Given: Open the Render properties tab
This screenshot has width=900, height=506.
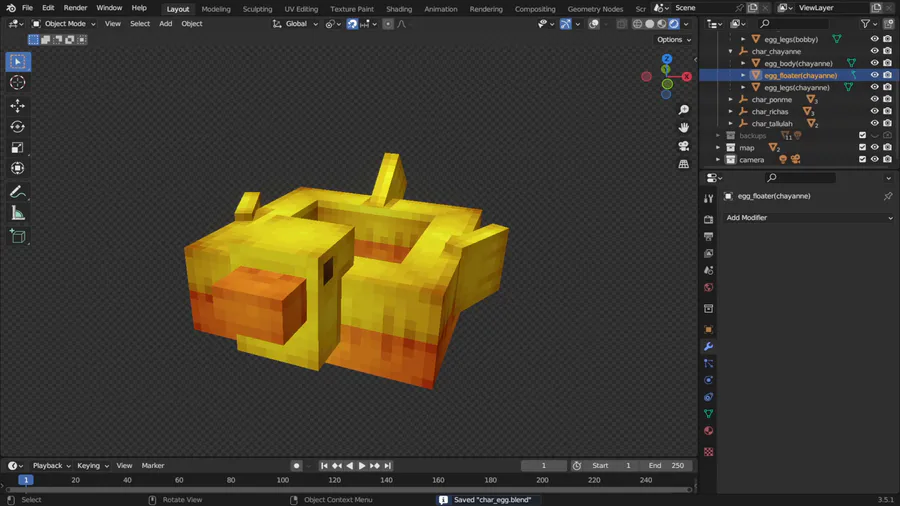Looking at the screenshot, I should pyautogui.click(x=708, y=220).
